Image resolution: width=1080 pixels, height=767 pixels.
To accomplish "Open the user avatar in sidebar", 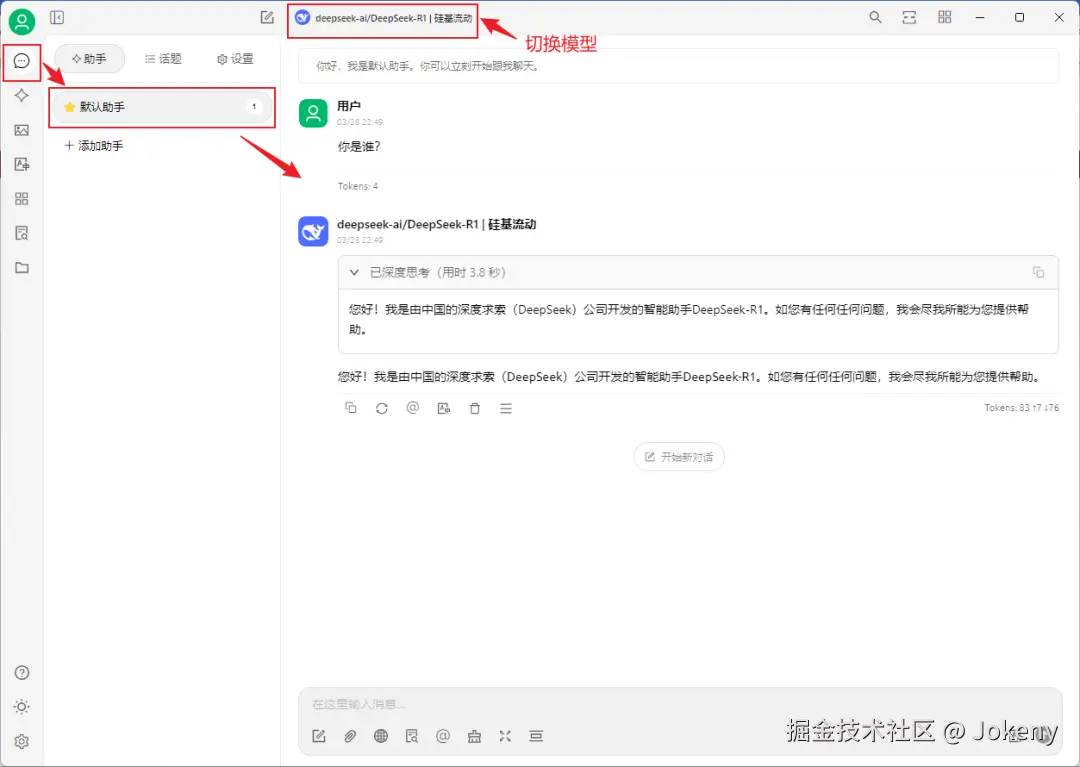I will (21, 21).
